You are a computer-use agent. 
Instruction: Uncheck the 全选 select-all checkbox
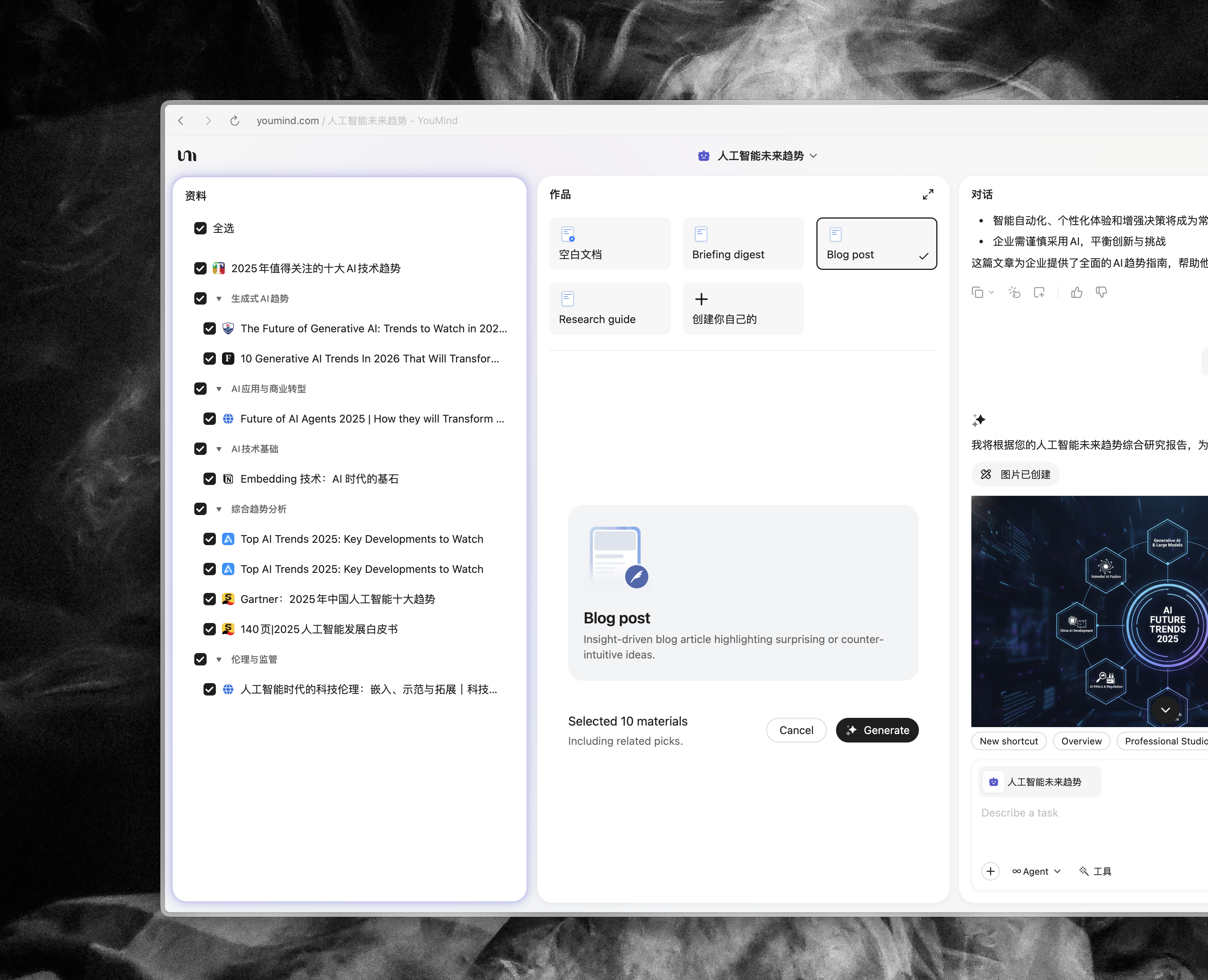200,228
